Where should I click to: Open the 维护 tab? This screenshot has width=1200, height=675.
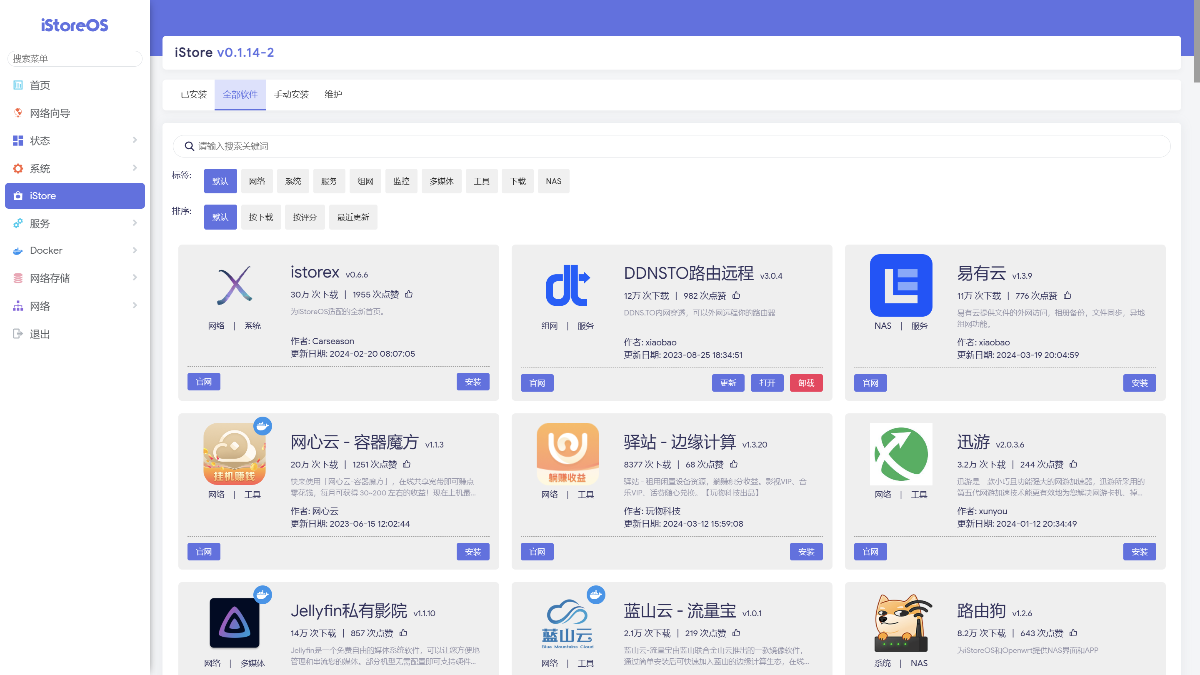[x=333, y=94]
